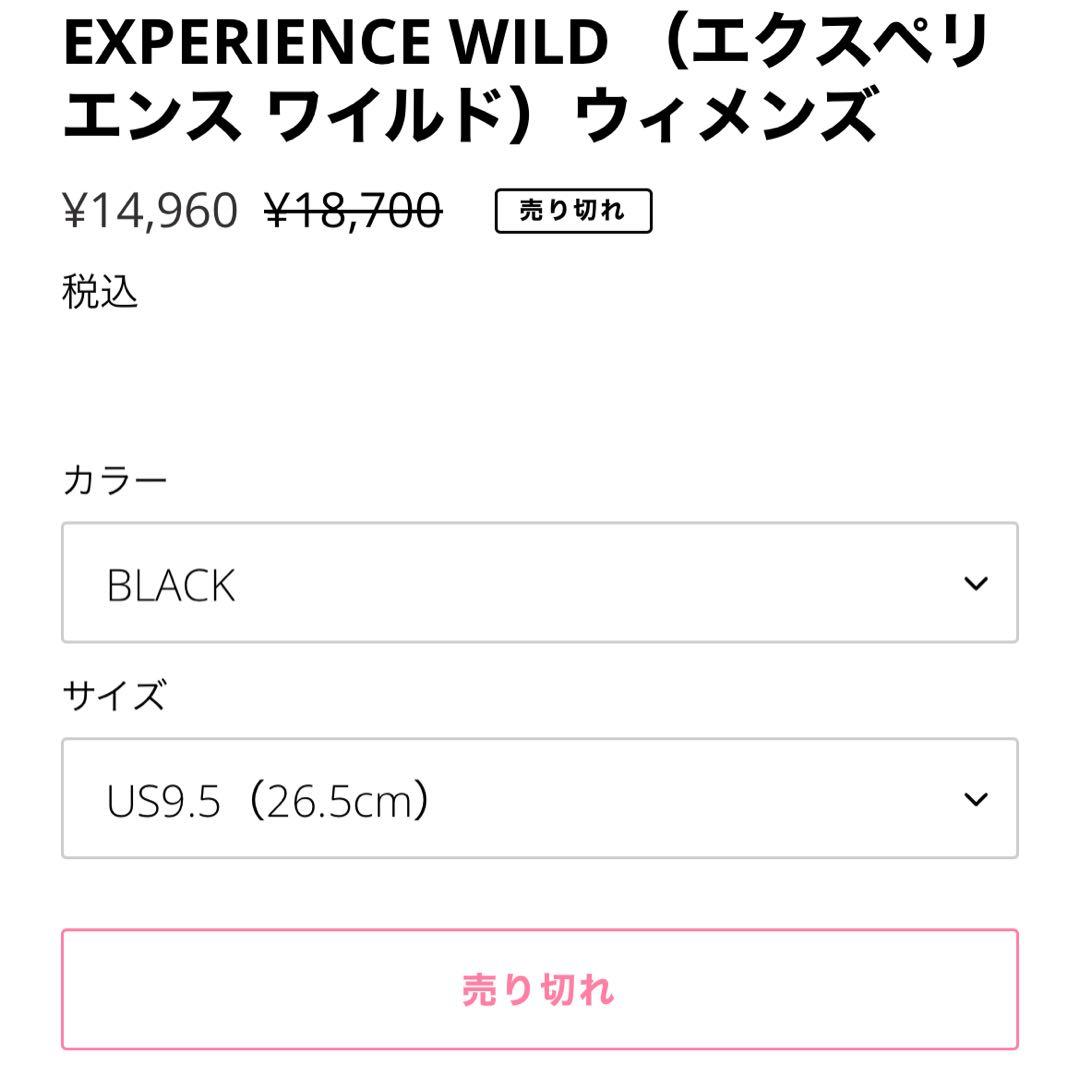This screenshot has width=1080, height=1068.
Task: Click the 税込 tax-included label
Action: tap(100, 292)
